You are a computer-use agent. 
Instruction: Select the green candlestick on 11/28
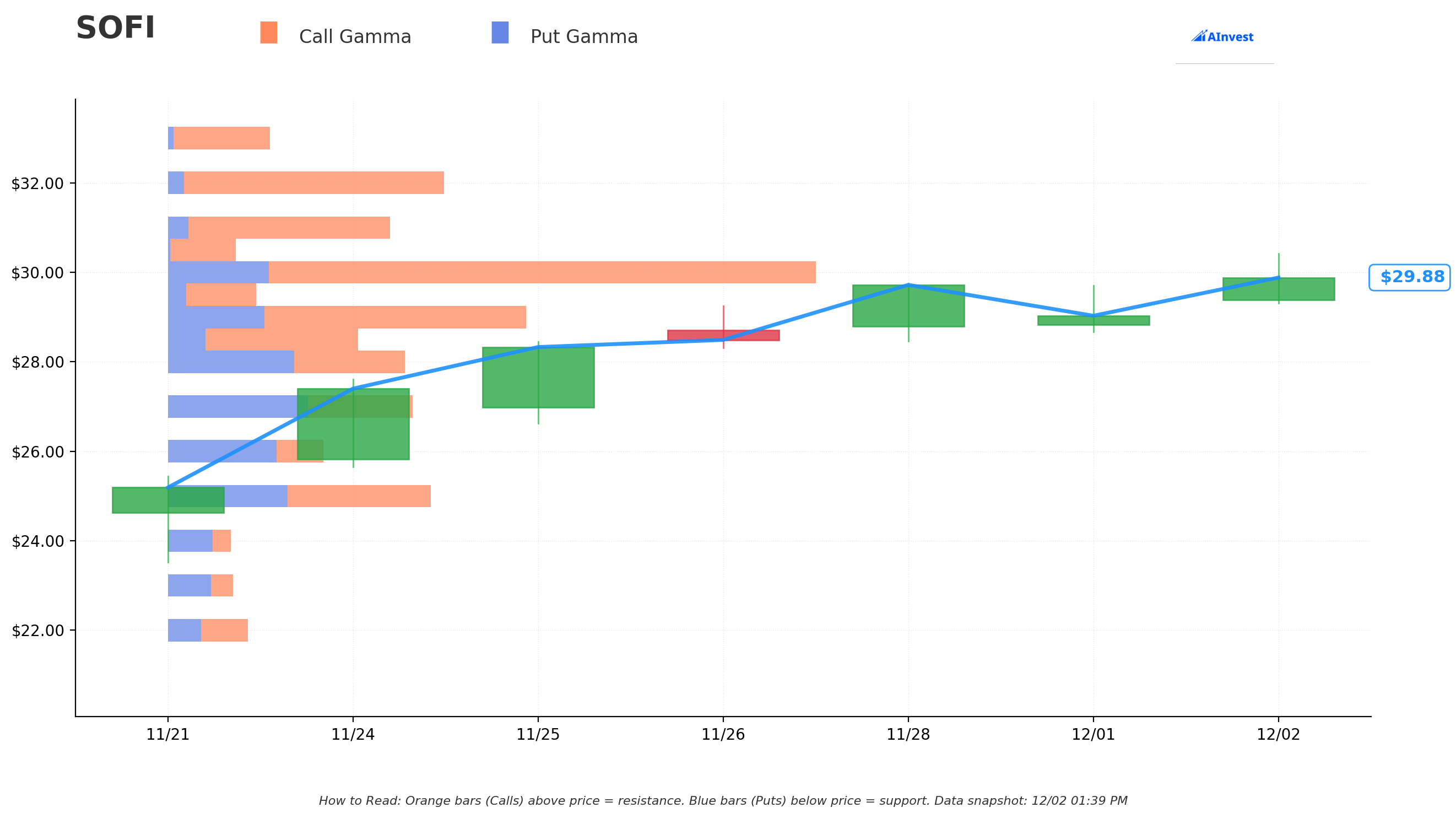point(908,306)
